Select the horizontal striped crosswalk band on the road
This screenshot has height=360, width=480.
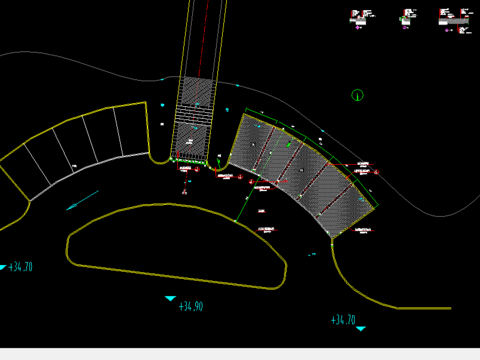pos(194,114)
